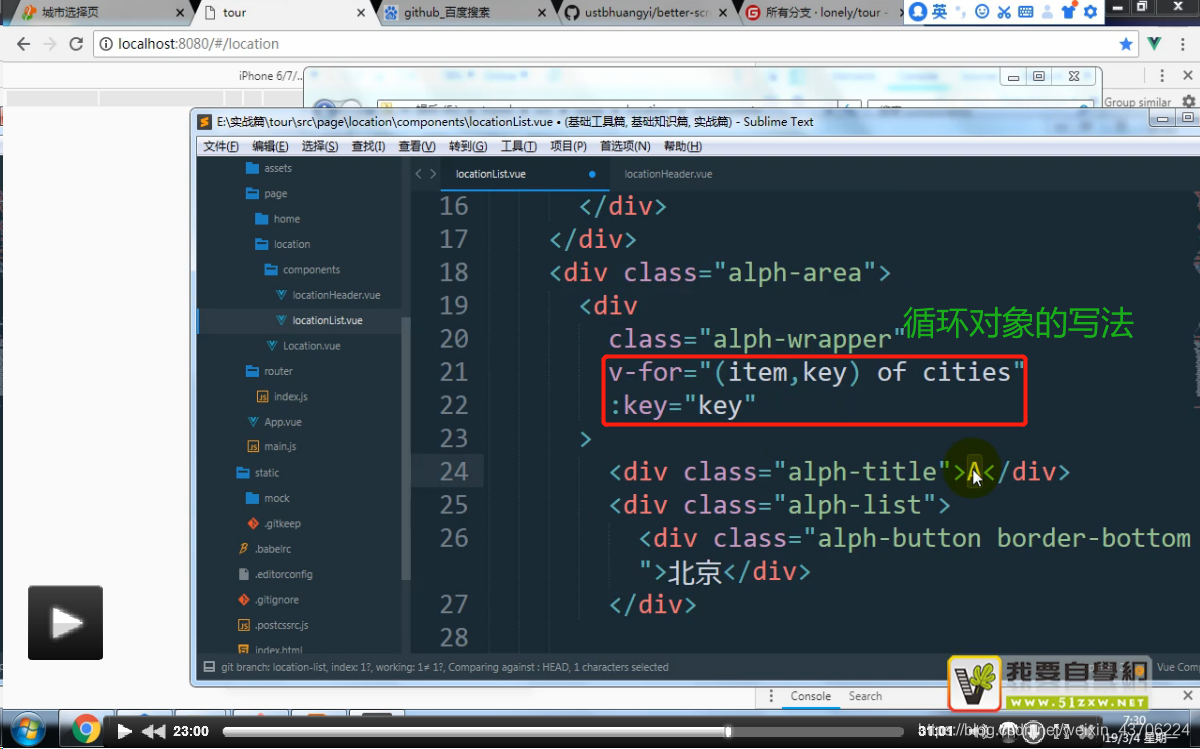Open .babelrc file in sidebar
Screen dimensions: 1200x749
[x=264, y=549]
